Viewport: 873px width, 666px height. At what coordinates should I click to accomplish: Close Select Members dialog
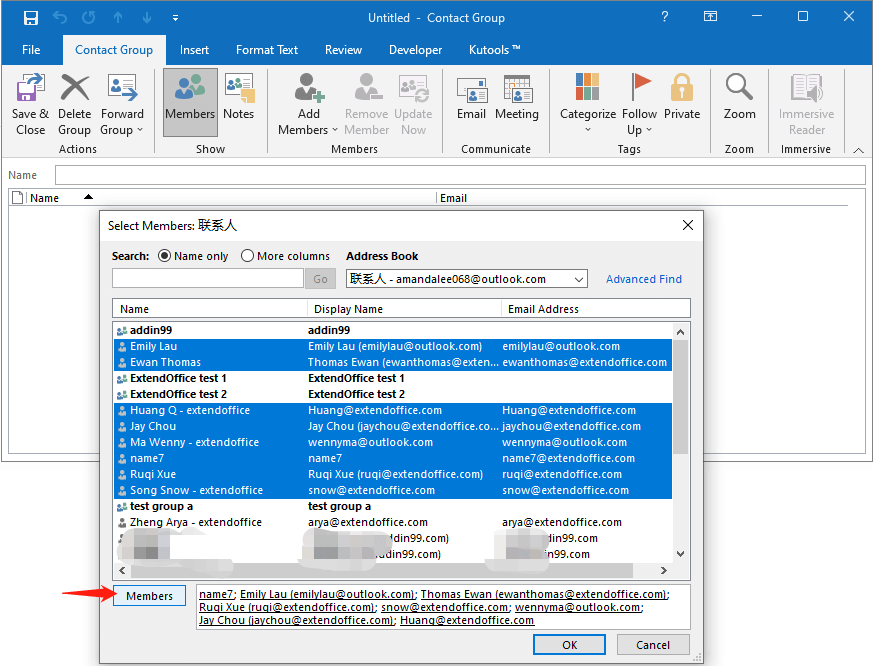tap(688, 225)
